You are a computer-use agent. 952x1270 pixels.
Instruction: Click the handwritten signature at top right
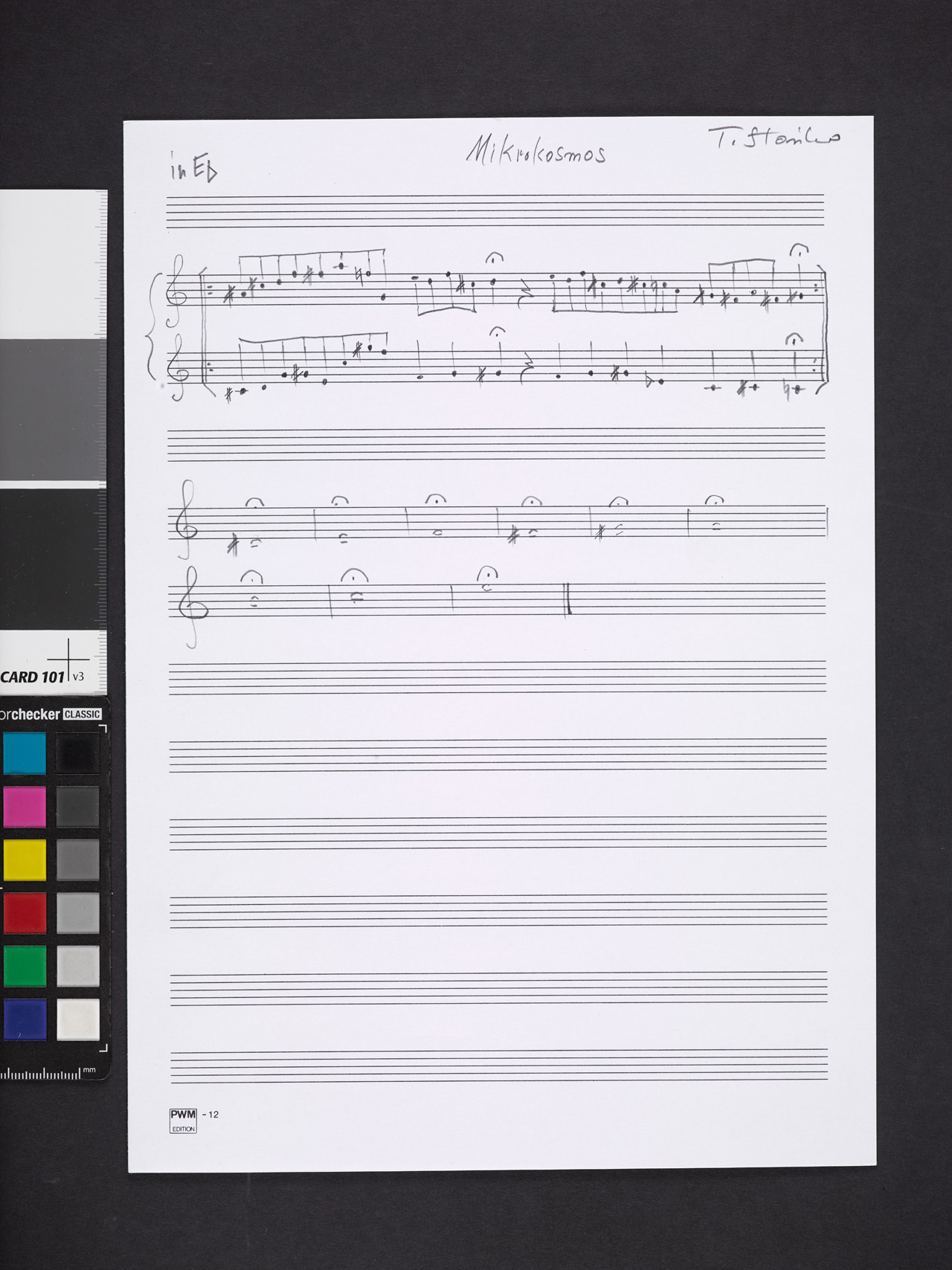[x=773, y=138]
